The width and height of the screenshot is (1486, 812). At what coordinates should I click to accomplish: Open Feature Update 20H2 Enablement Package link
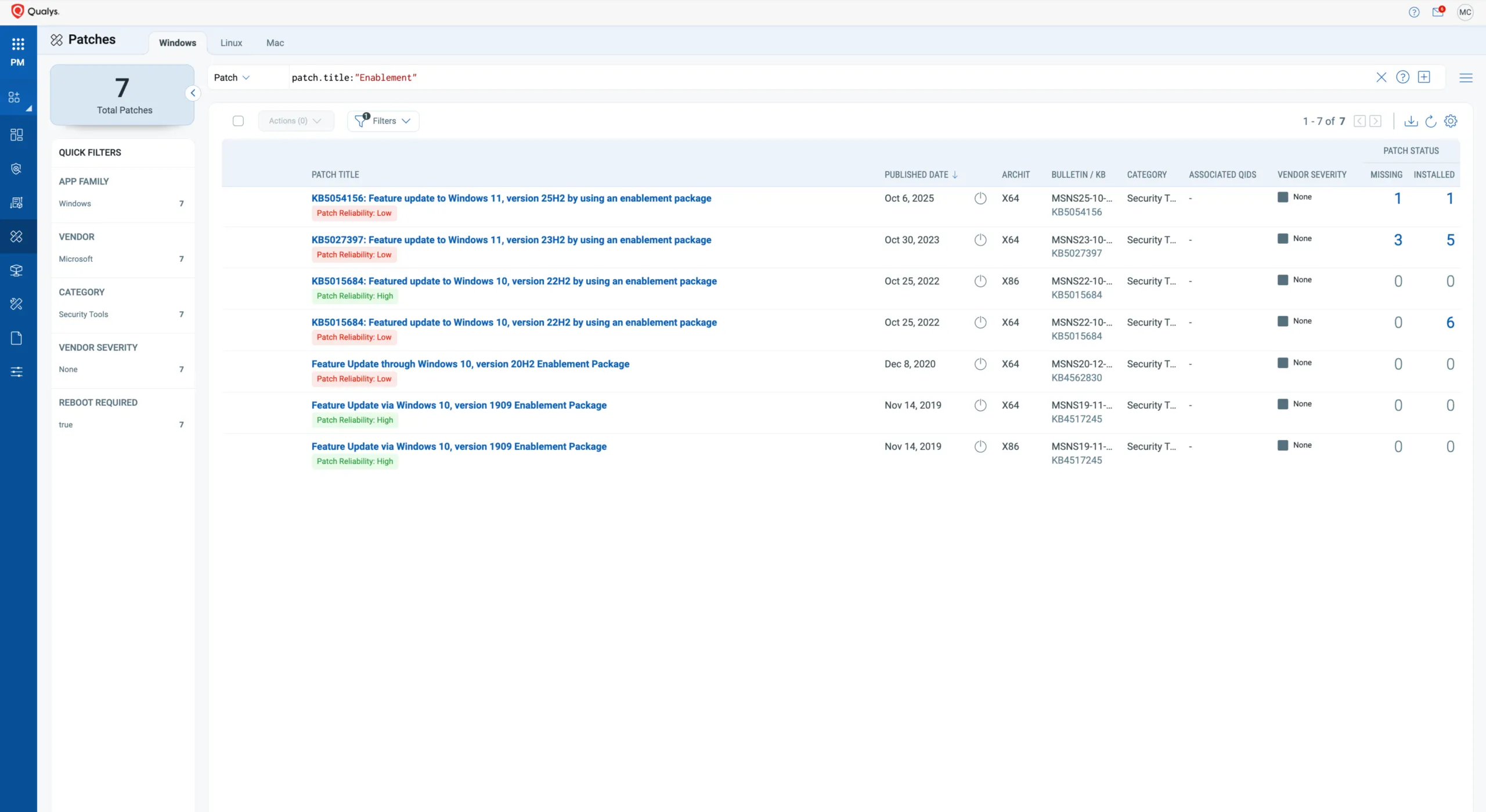point(470,364)
